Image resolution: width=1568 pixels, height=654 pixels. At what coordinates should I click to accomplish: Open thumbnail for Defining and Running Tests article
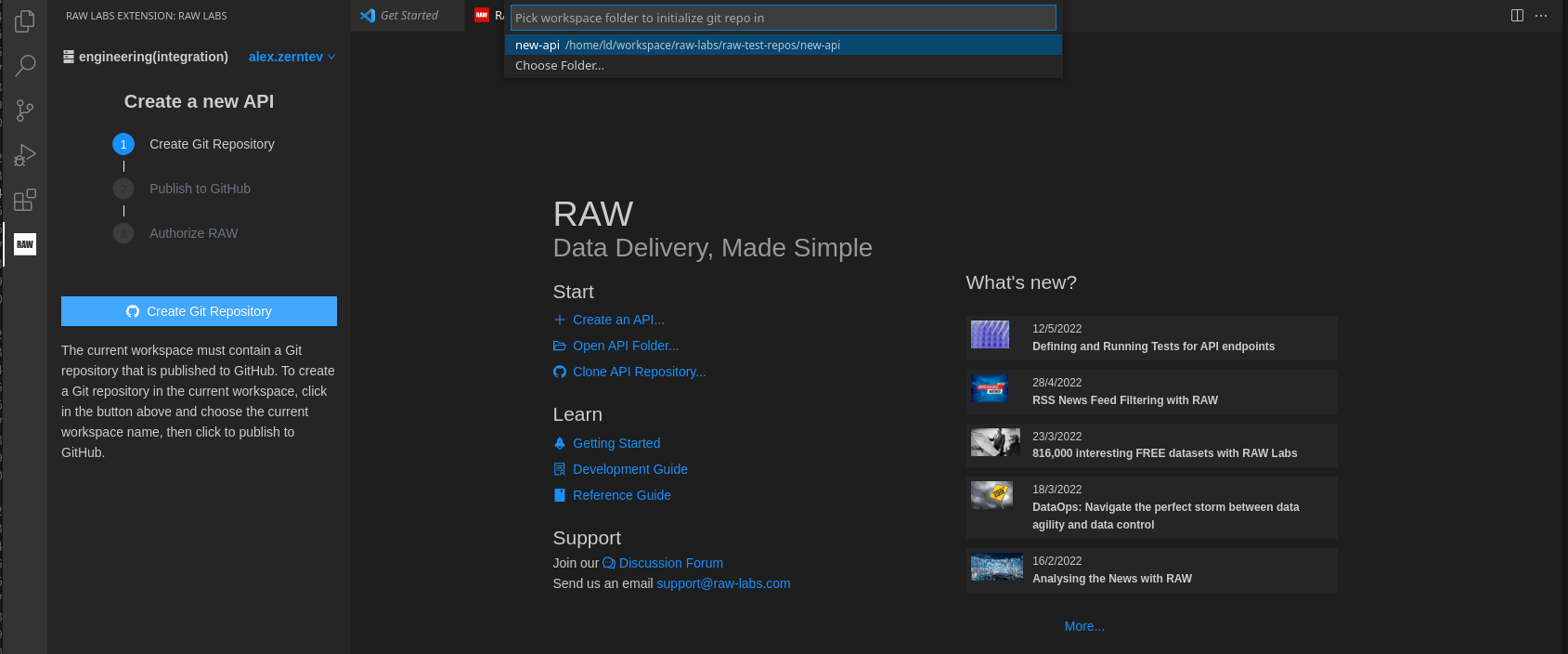pos(990,334)
